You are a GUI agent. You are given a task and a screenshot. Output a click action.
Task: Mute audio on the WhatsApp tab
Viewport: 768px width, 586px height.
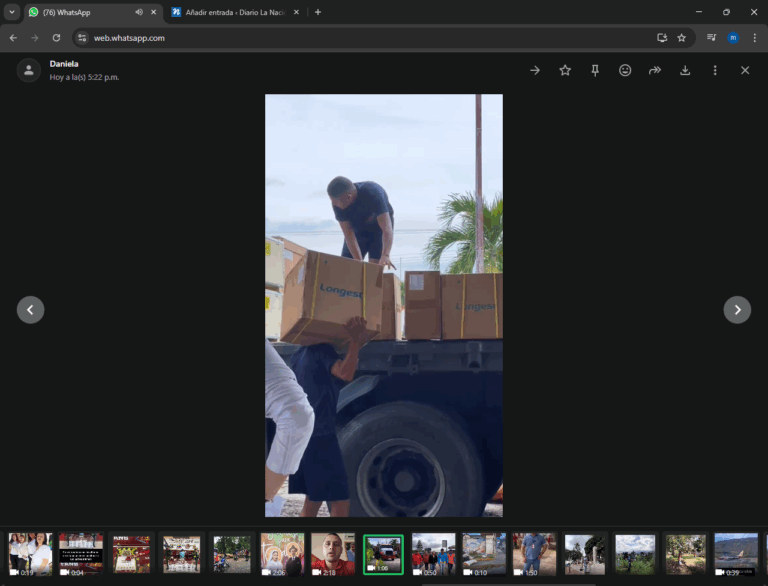[x=138, y=12]
